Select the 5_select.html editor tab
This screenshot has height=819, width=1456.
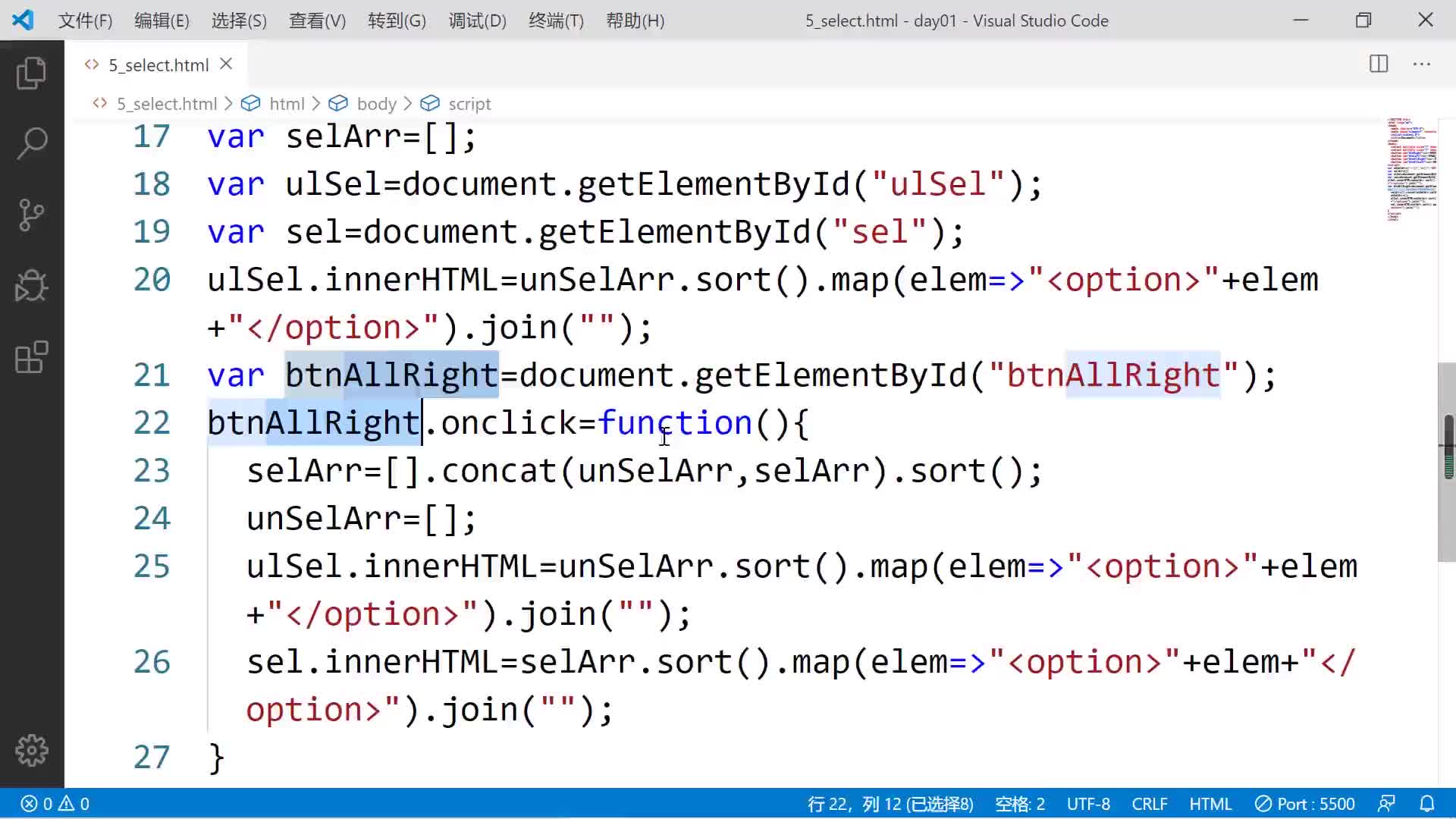(155, 65)
